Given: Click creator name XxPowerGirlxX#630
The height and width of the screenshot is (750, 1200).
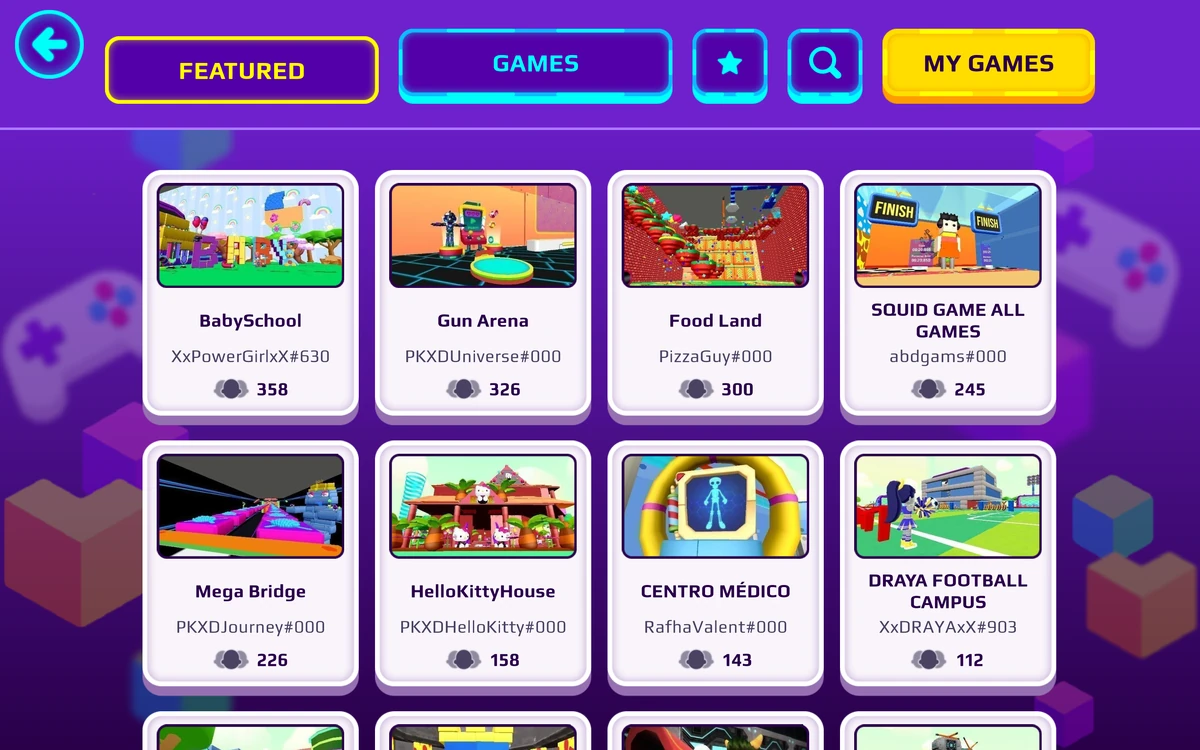Looking at the screenshot, I should point(251,356).
